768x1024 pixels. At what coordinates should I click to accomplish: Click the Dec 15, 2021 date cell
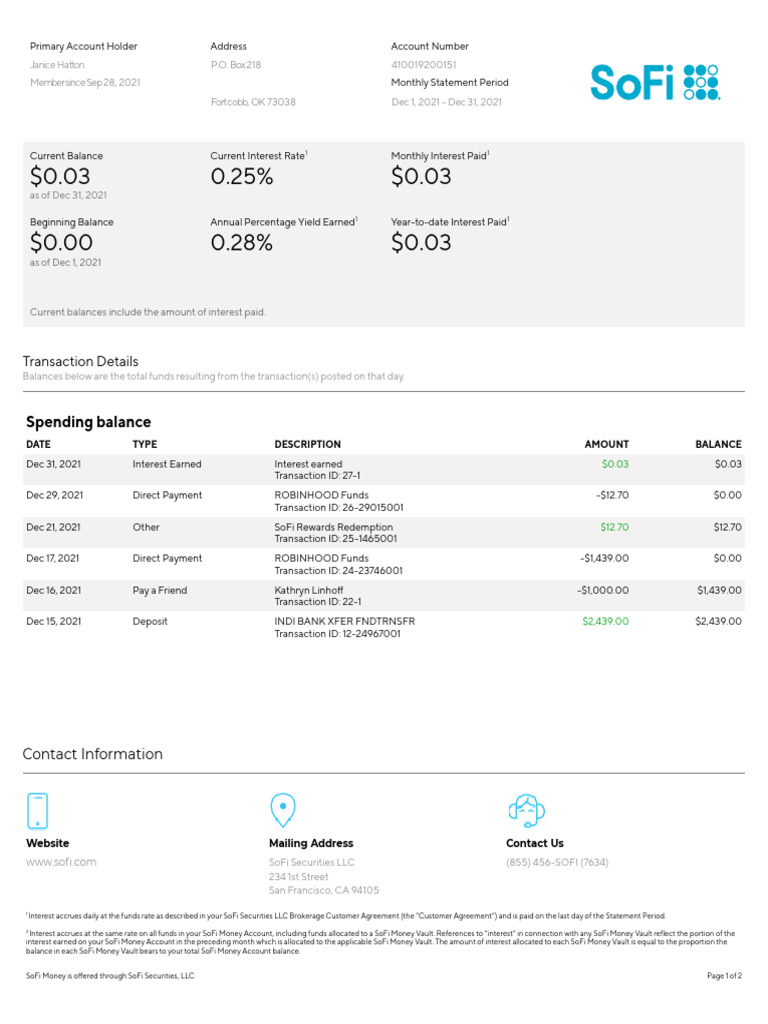tap(54, 621)
